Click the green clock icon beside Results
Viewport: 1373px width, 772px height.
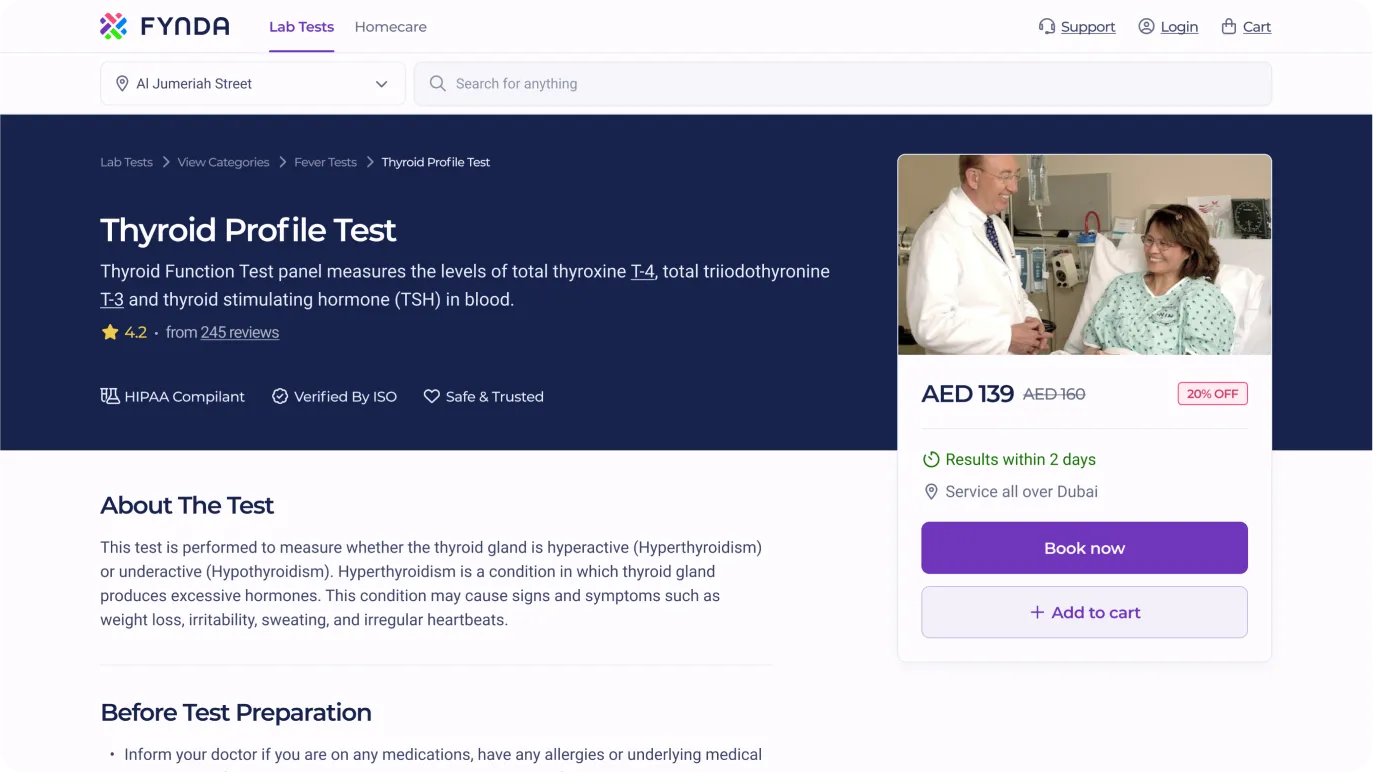pos(931,460)
